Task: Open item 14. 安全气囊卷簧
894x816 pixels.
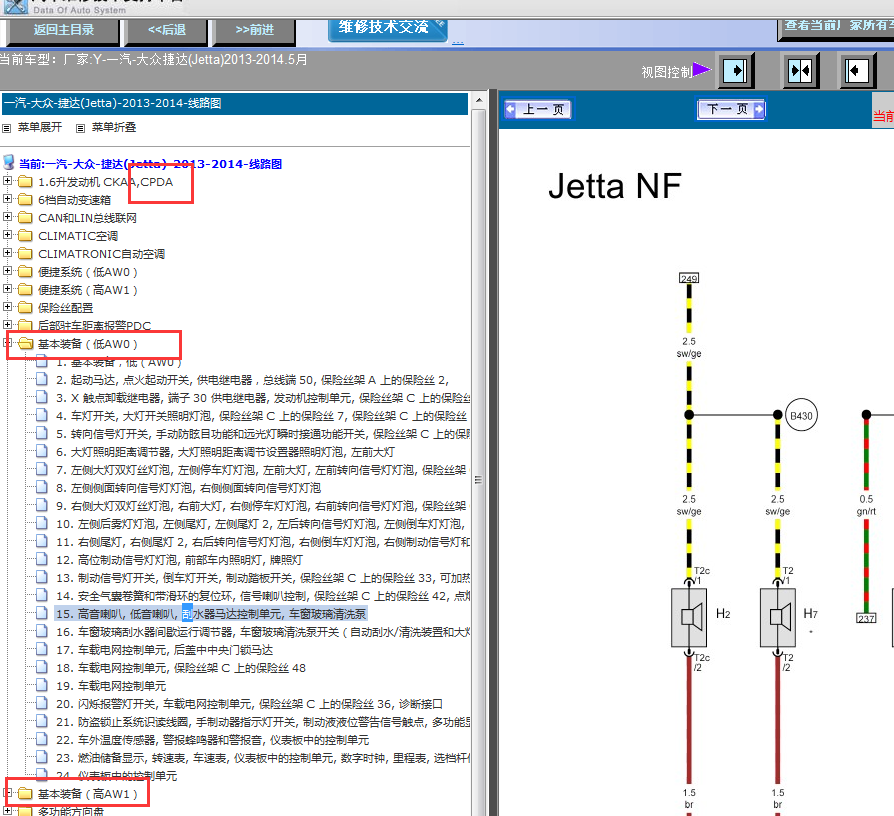Action: (x=263, y=596)
